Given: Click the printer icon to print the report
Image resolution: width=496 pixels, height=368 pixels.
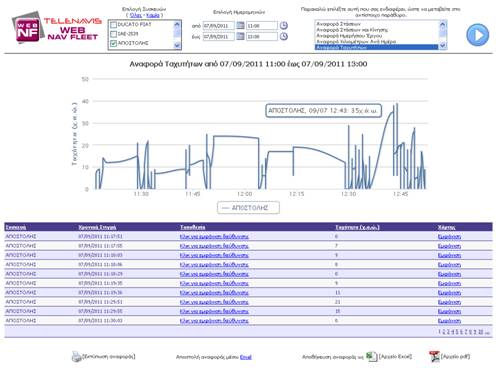Looking at the screenshot, I should tap(76, 357).
